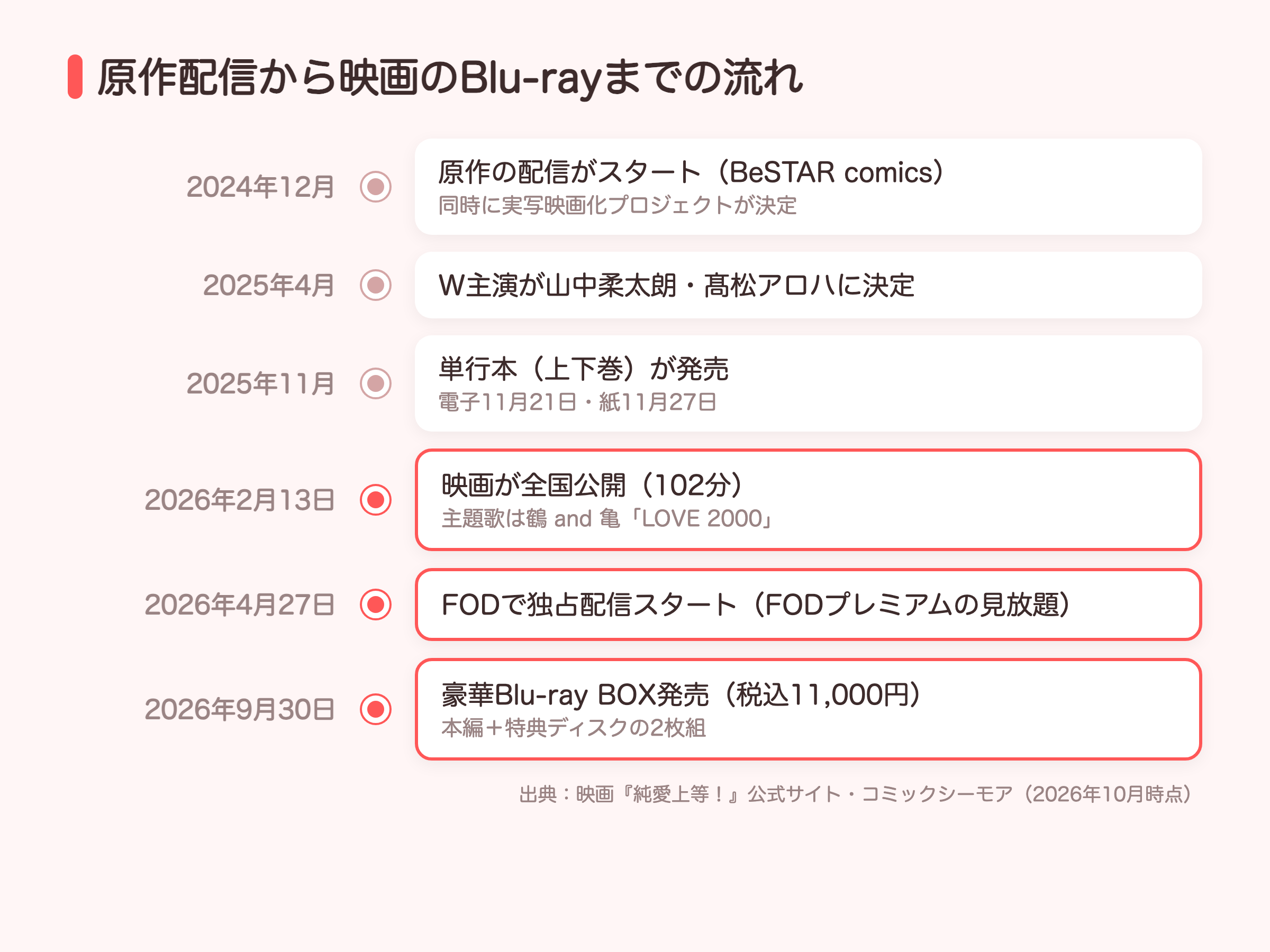Open the 映画が全国公開(102分) card
The height and width of the screenshot is (952, 1270).
[x=808, y=500]
